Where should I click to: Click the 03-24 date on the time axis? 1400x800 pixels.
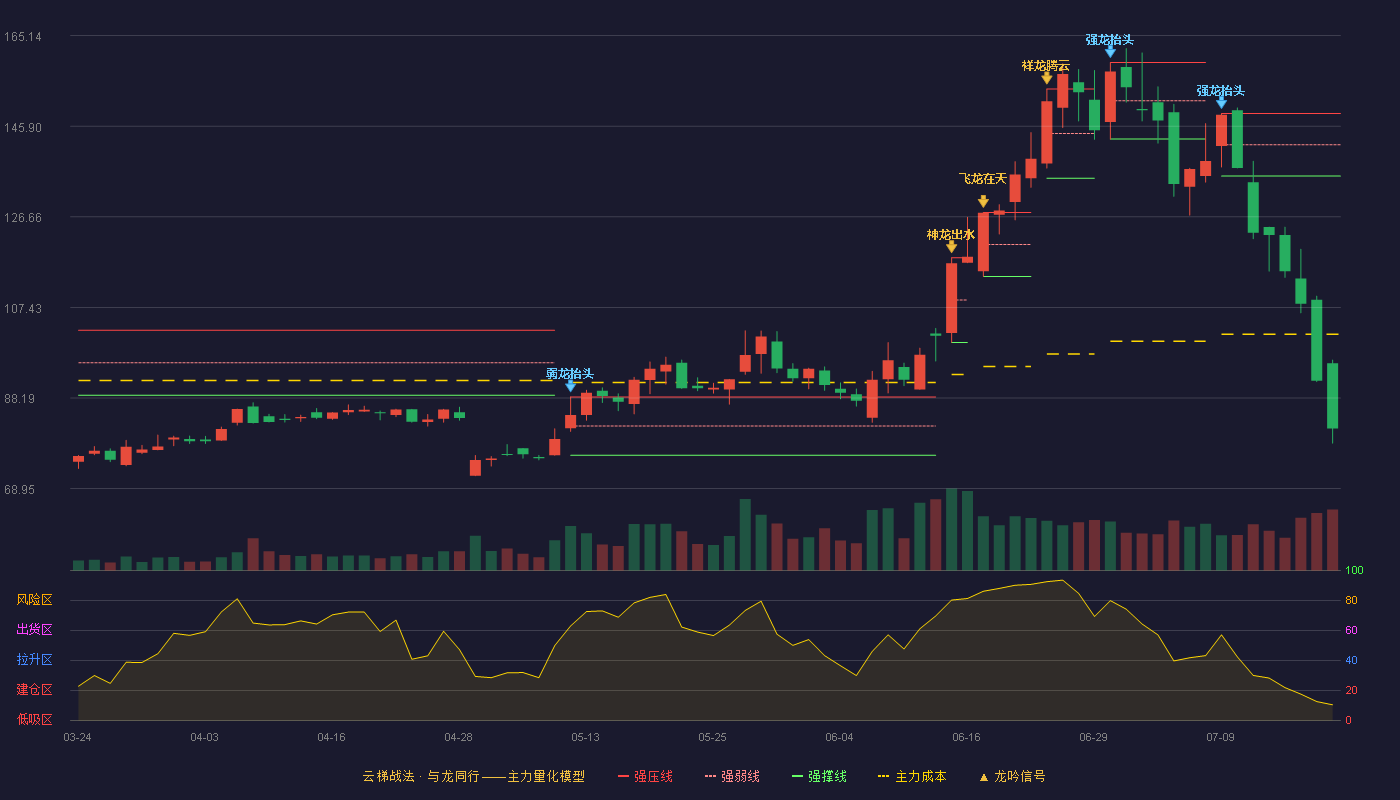(77, 737)
